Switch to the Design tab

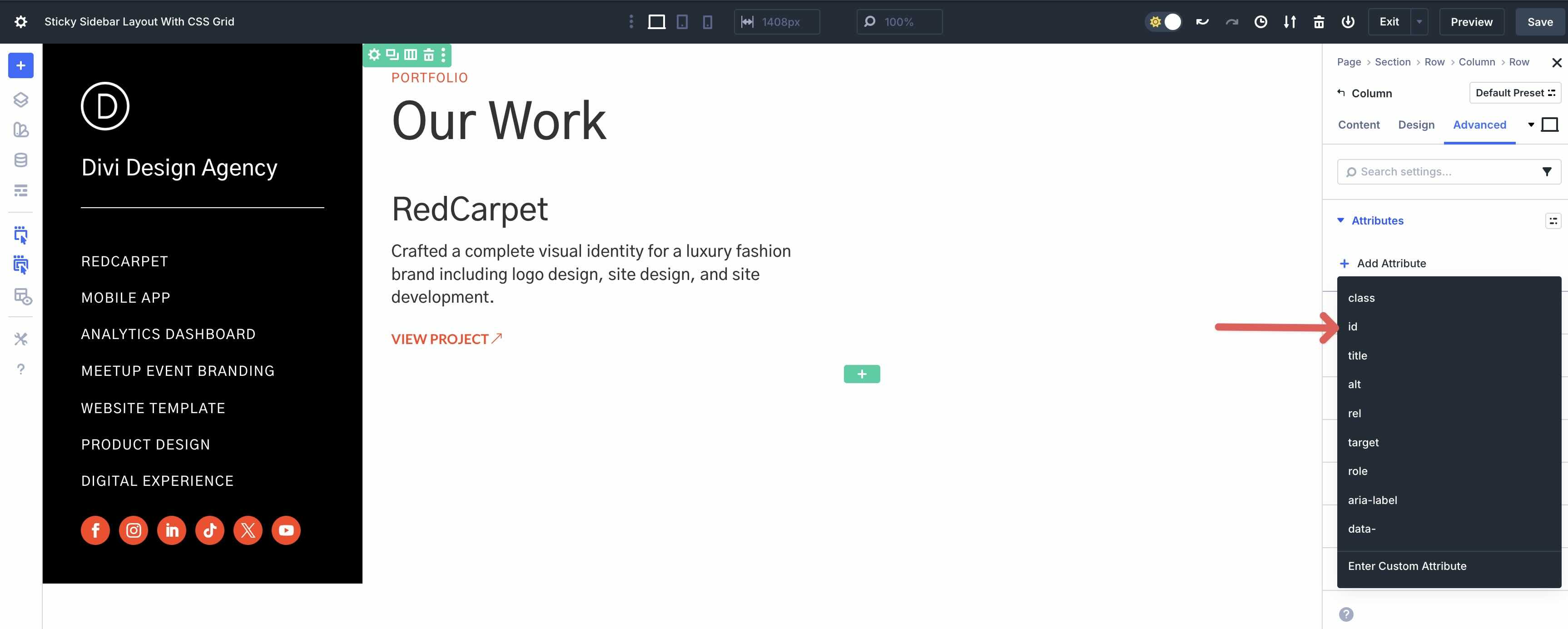coord(1416,124)
